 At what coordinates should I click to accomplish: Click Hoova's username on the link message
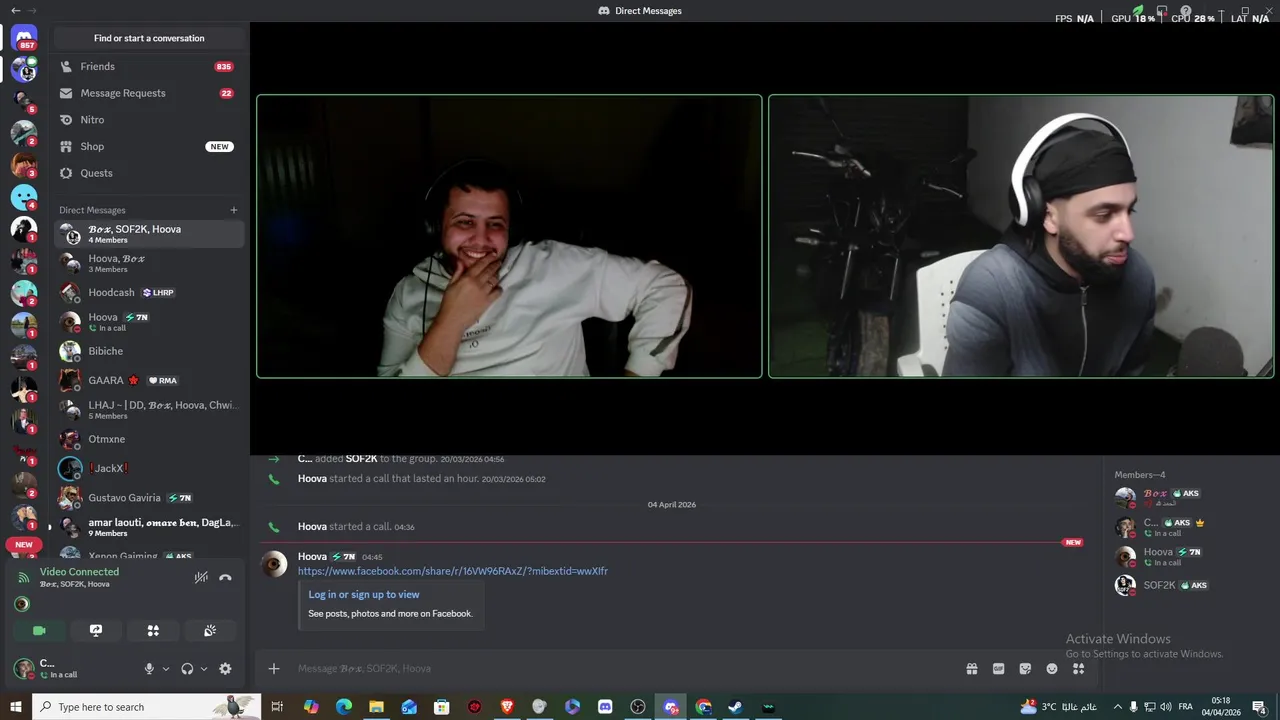click(x=312, y=557)
